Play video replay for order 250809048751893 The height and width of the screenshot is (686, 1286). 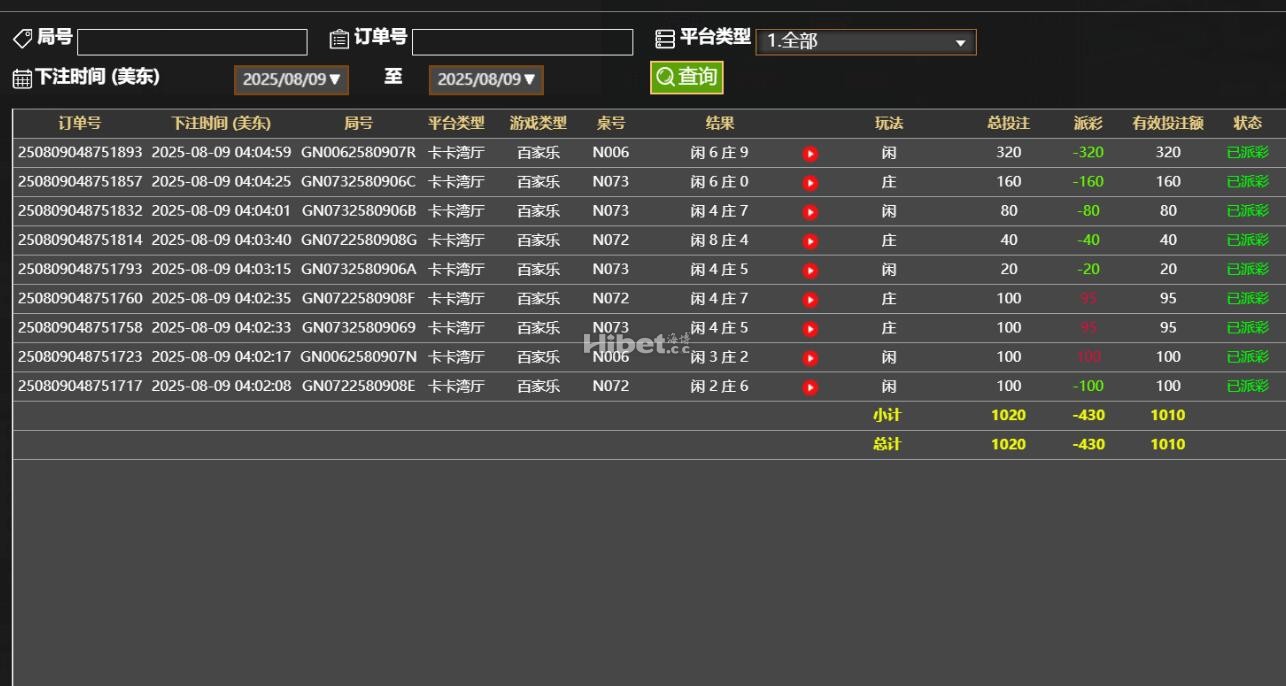point(810,154)
